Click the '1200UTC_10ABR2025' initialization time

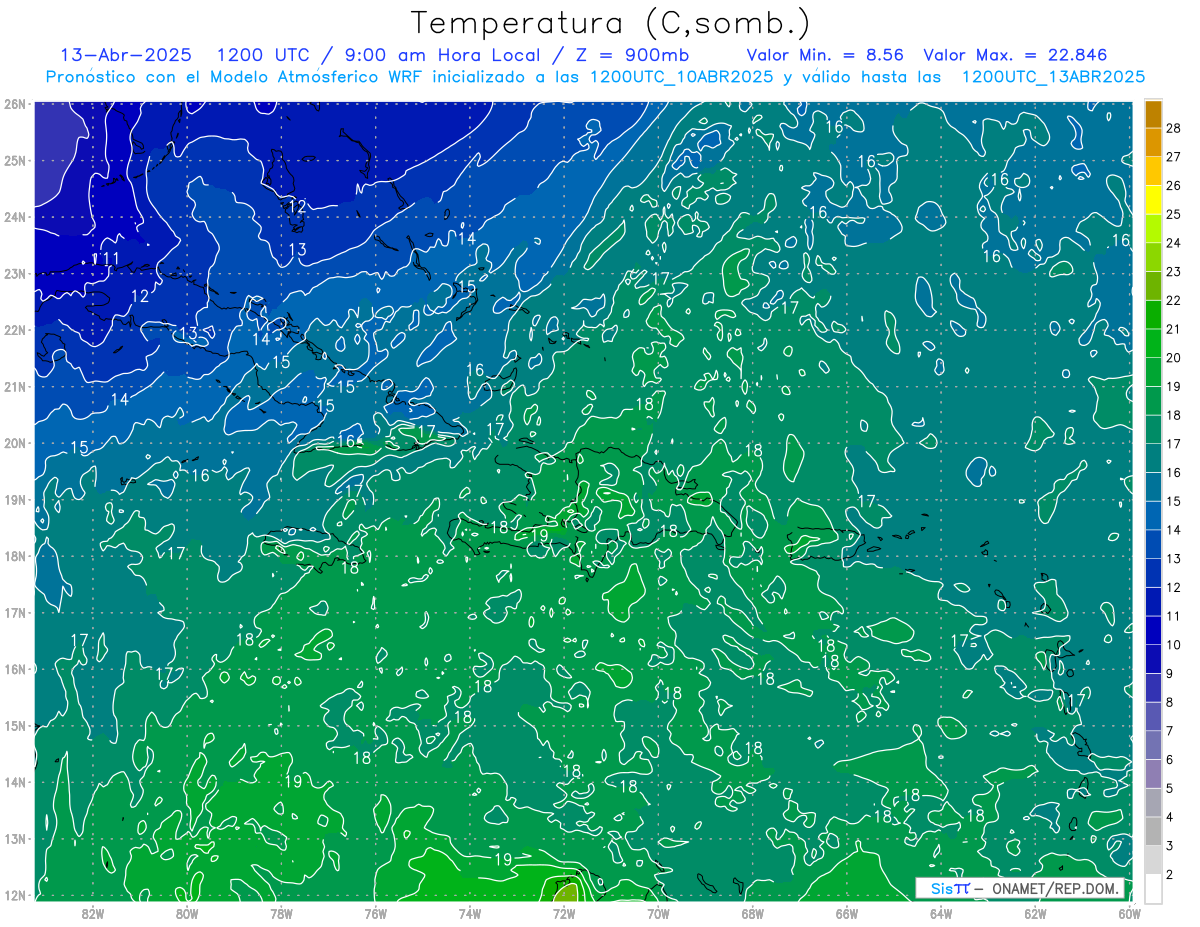click(681, 77)
